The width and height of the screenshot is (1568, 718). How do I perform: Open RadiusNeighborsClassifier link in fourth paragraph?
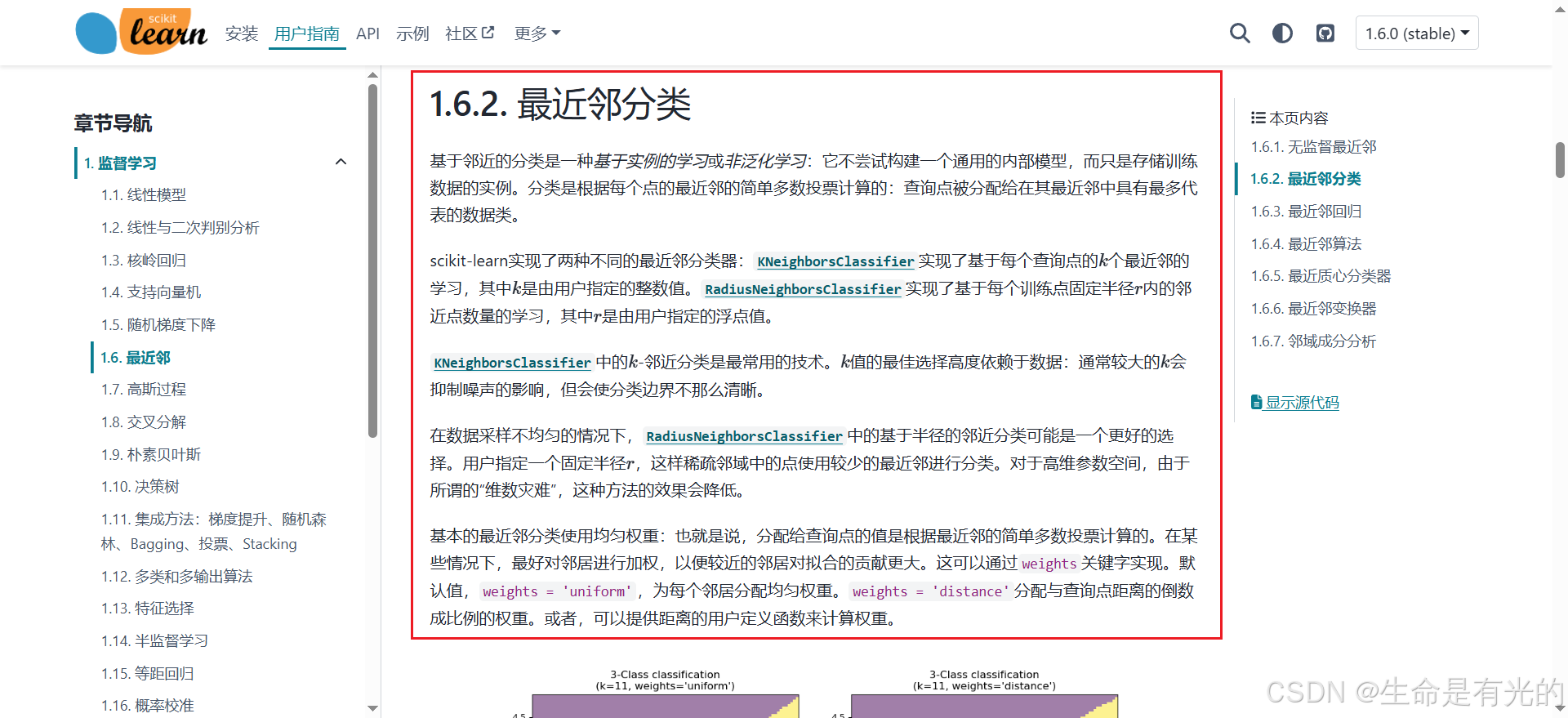(744, 436)
